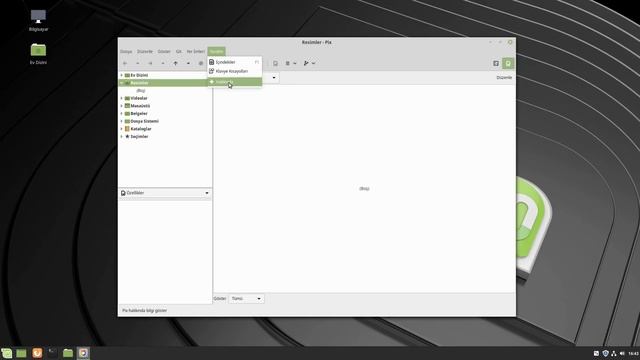This screenshot has height=360, width=640.
Task: Expand the Dosya Sistemi tree node
Action: click(121, 121)
